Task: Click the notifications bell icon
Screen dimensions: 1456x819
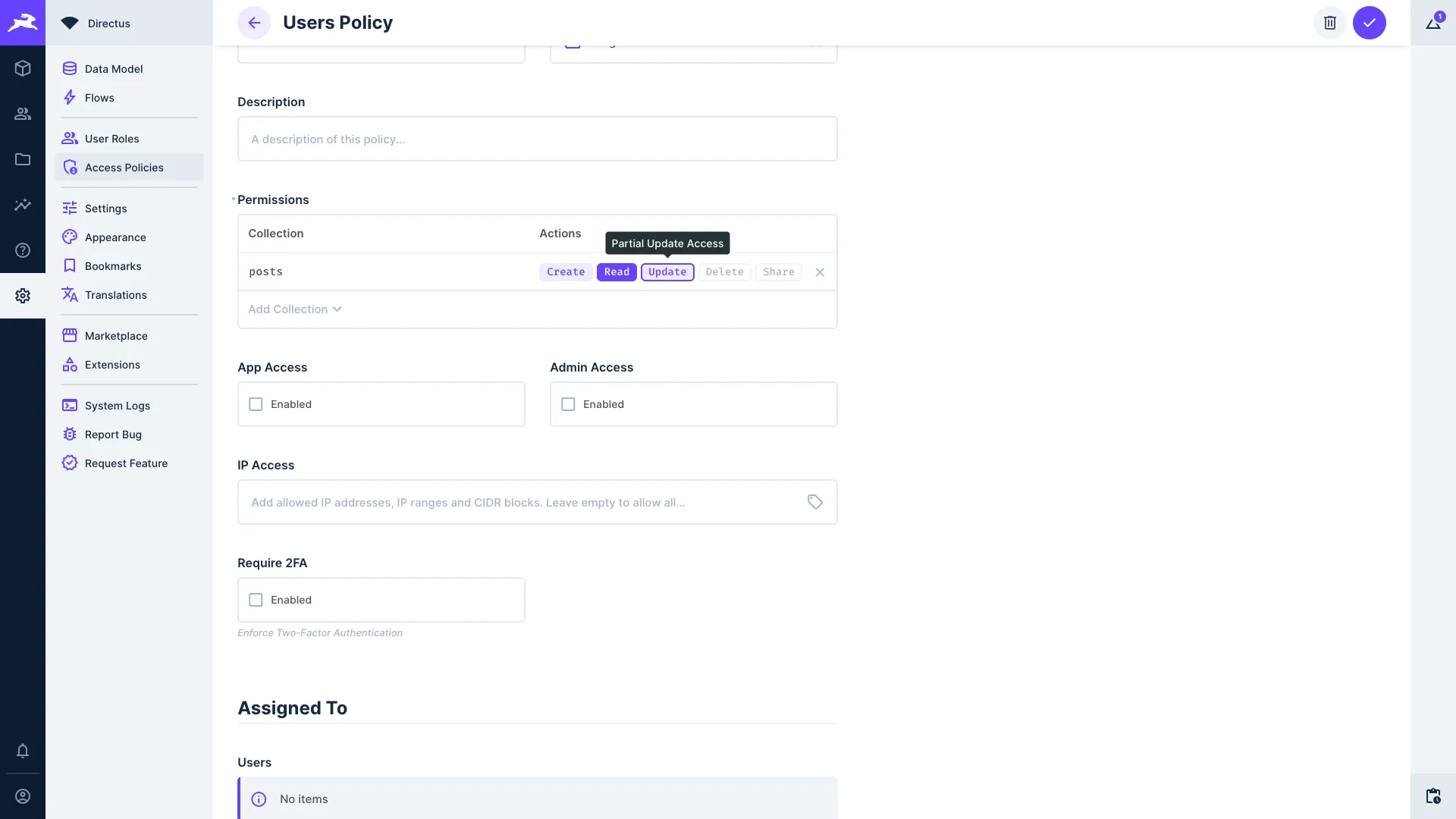Action: 23,751
